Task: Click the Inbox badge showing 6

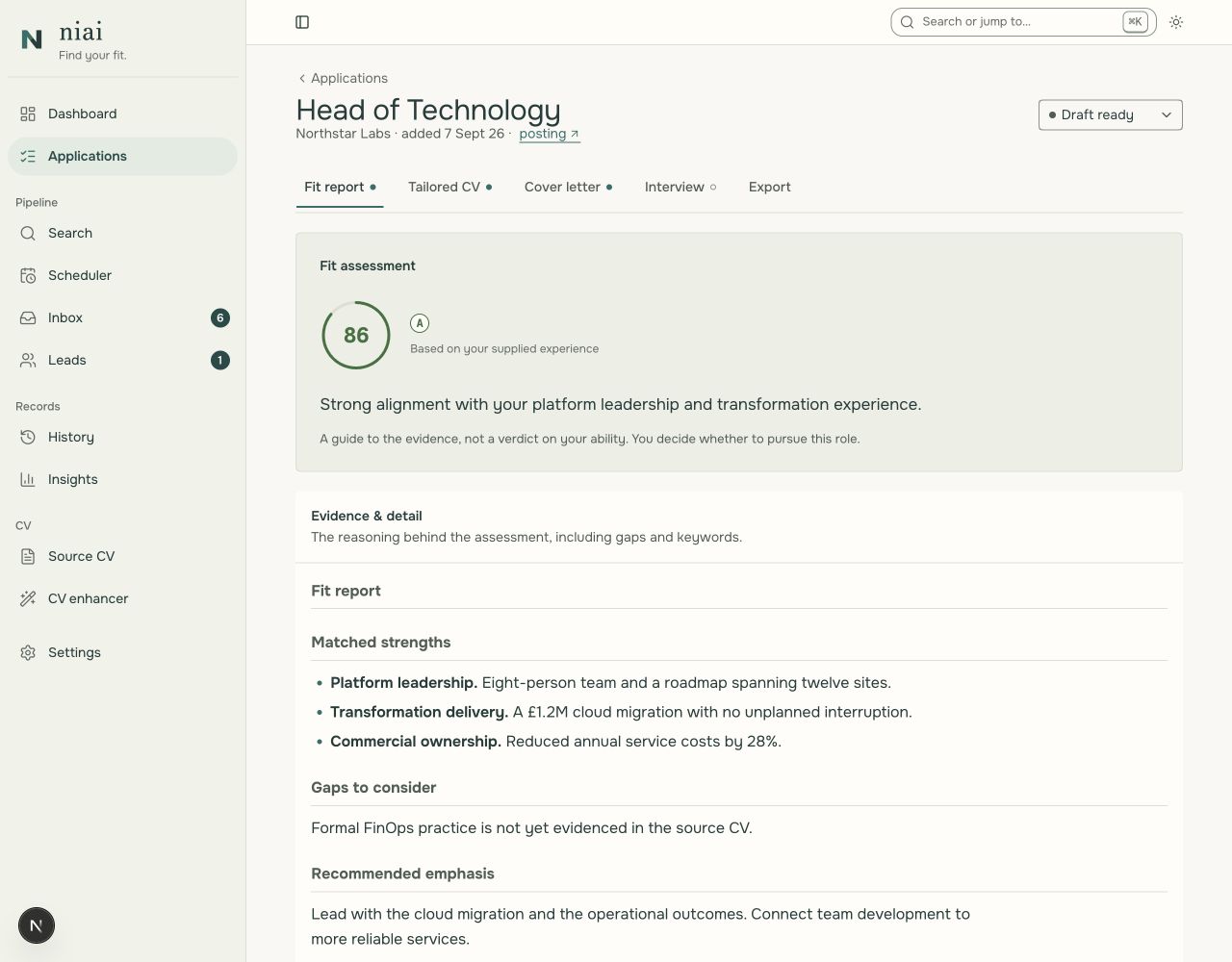Action: (x=220, y=317)
